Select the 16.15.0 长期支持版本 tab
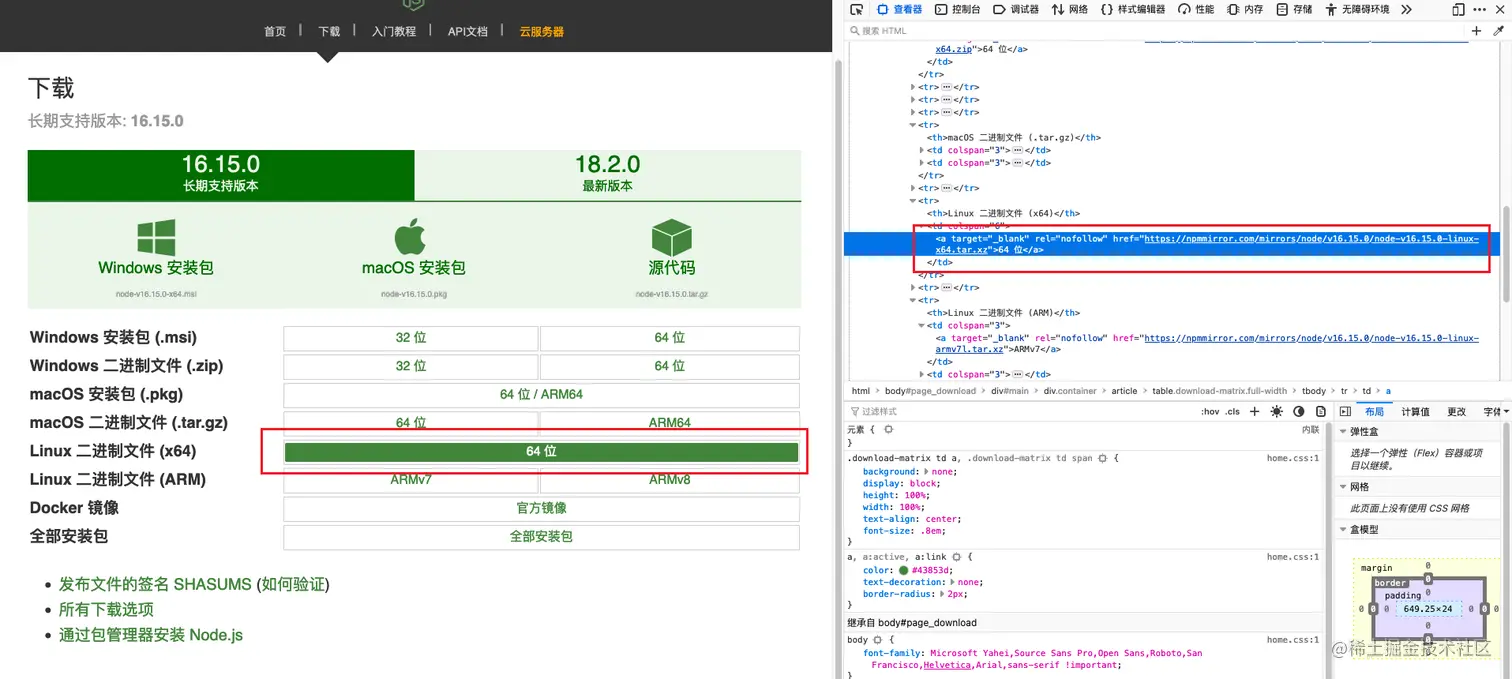Viewport: 1512px width, 679px height. coord(221,175)
